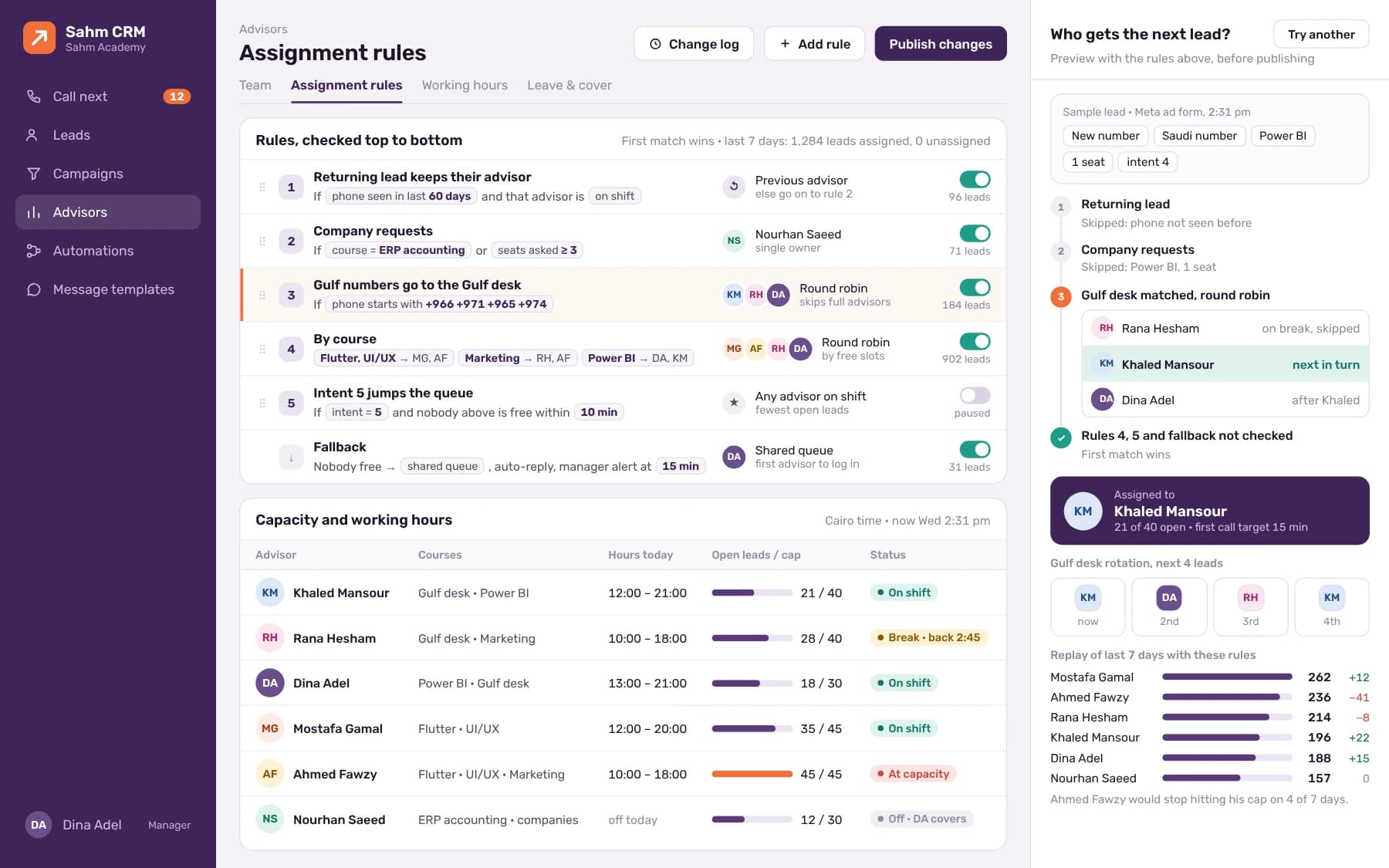
Task: Grab drag handle of rule 1
Action: (262, 187)
